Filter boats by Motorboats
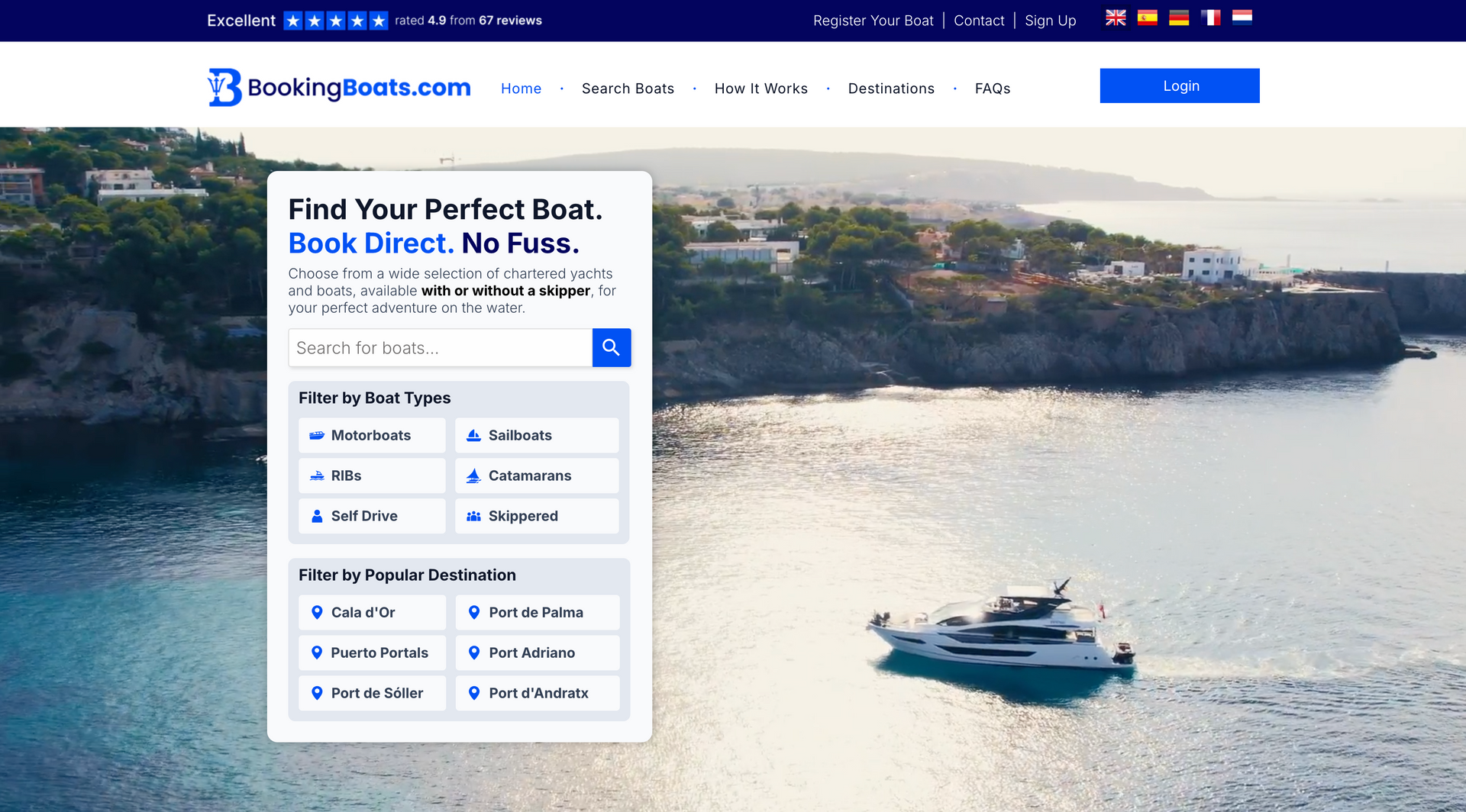 point(372,435)
